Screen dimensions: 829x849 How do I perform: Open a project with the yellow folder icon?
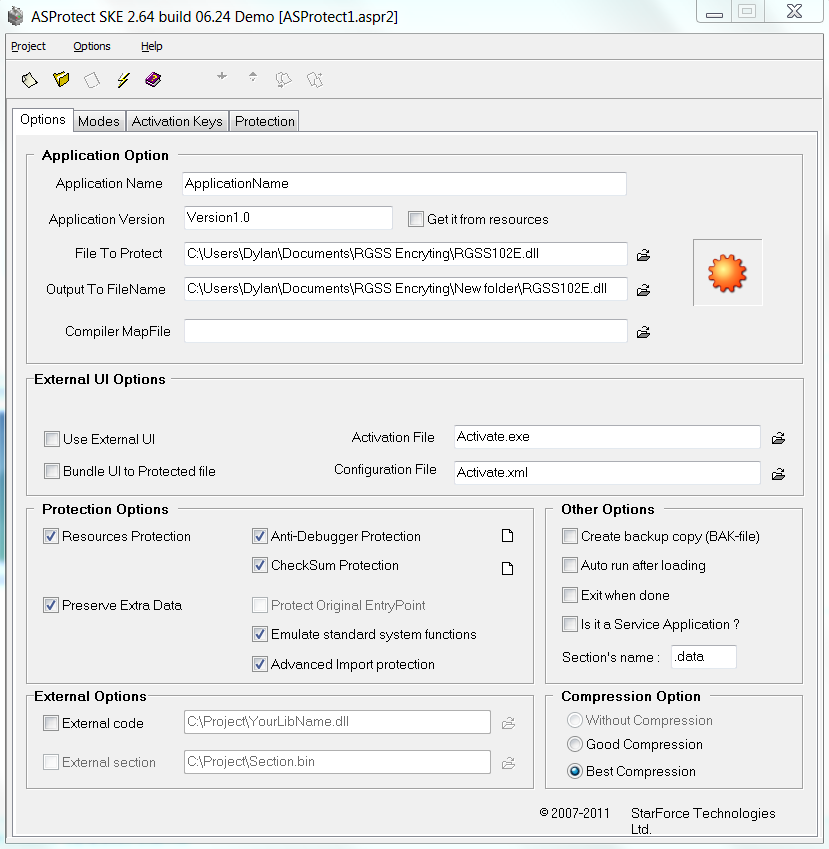click(x=61, y=80)
